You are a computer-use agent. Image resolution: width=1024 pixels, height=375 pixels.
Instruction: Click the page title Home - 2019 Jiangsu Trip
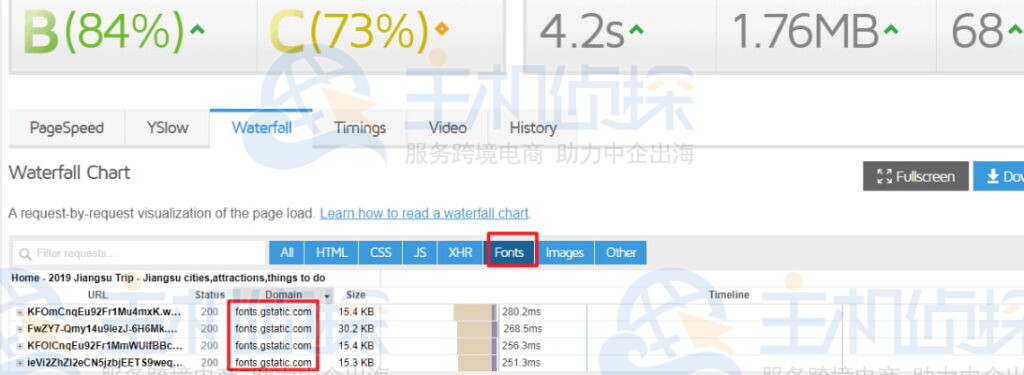(x=168, y=278)
